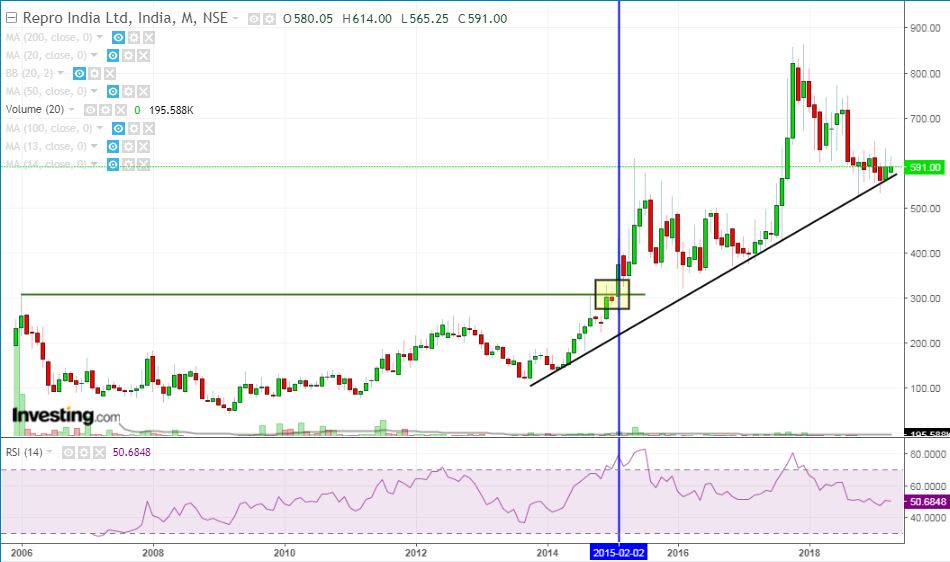Viewport: 950px width, 562px height.
Task: Click the purple 50.6848 RSI axis label
Action: pyautogui.click(x=925, y=501)
